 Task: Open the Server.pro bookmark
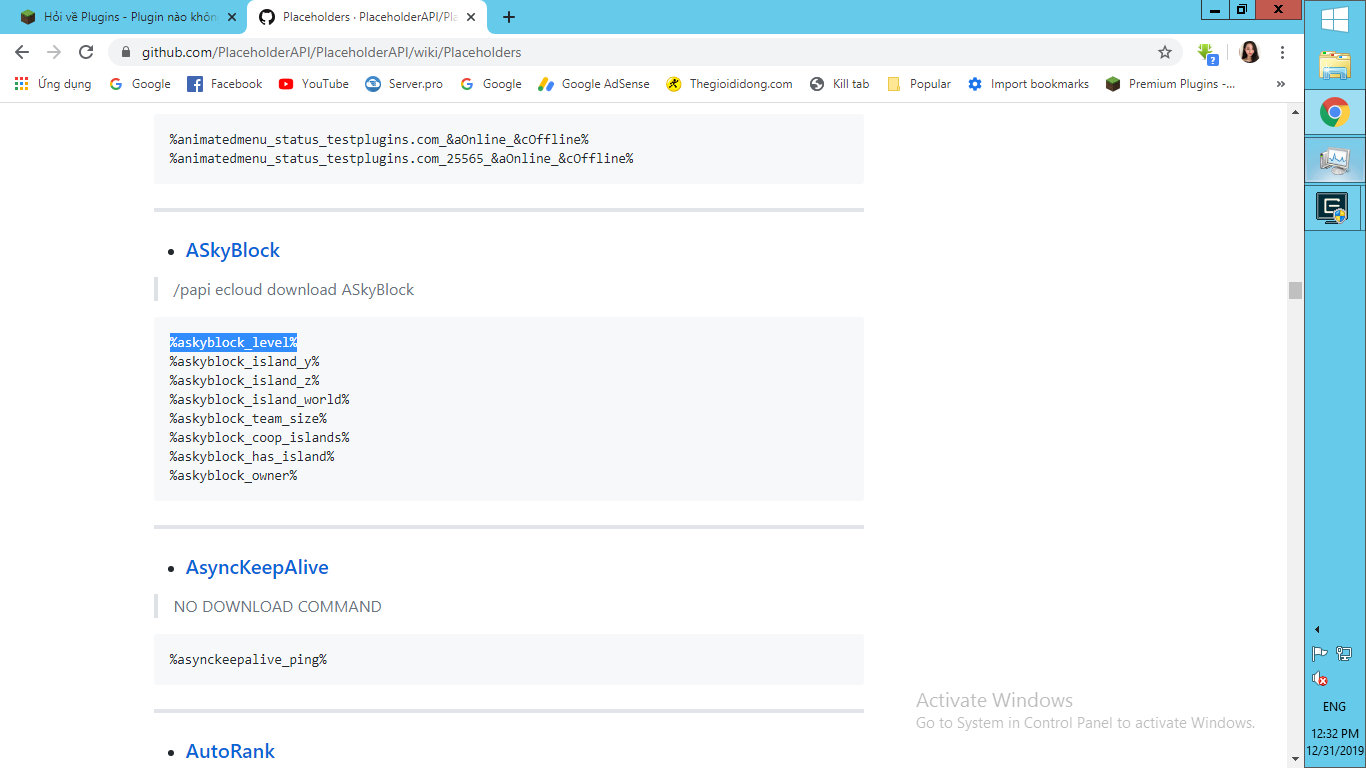[x=404, y=84]
